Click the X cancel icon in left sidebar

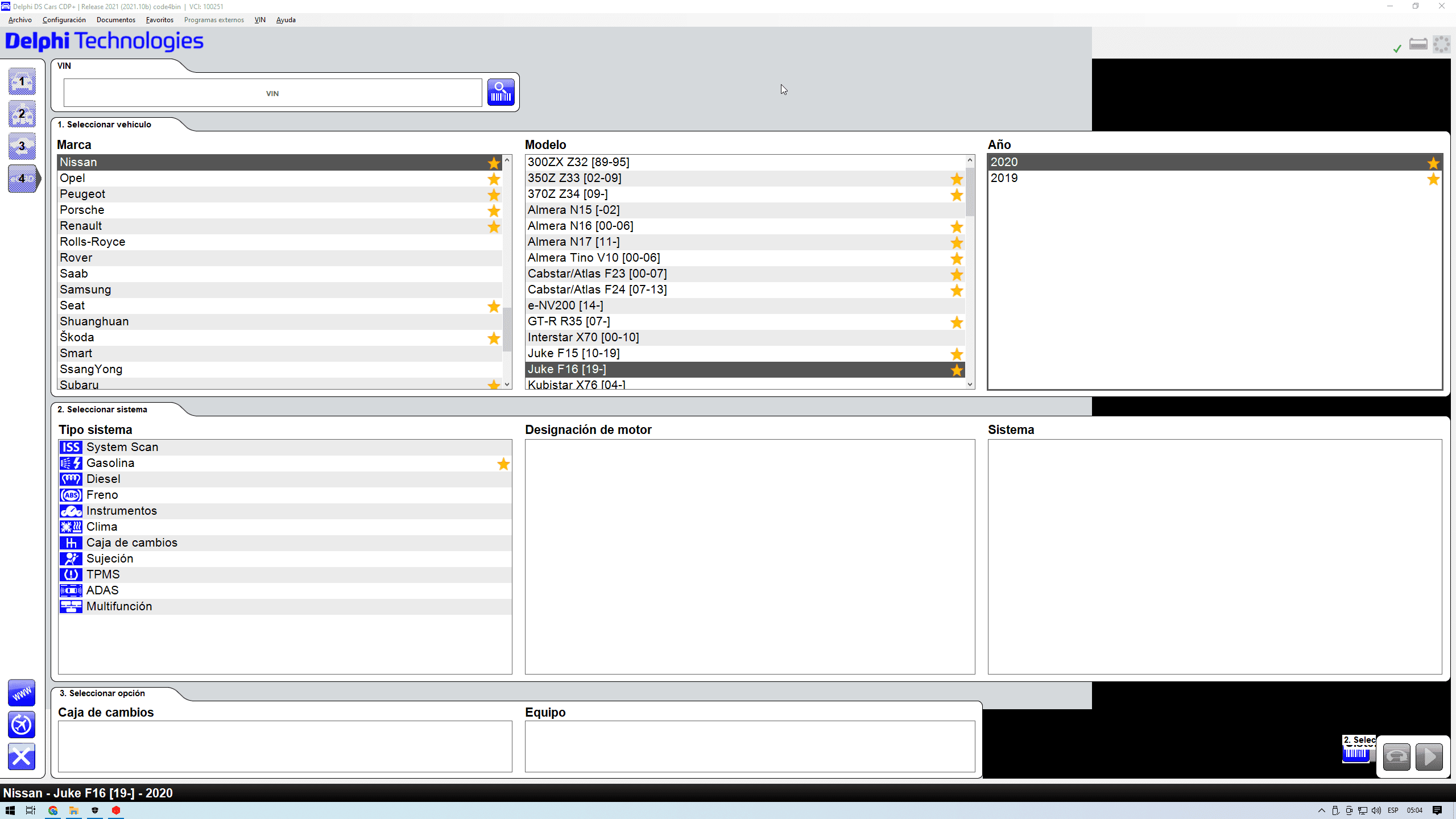[21, 757]
